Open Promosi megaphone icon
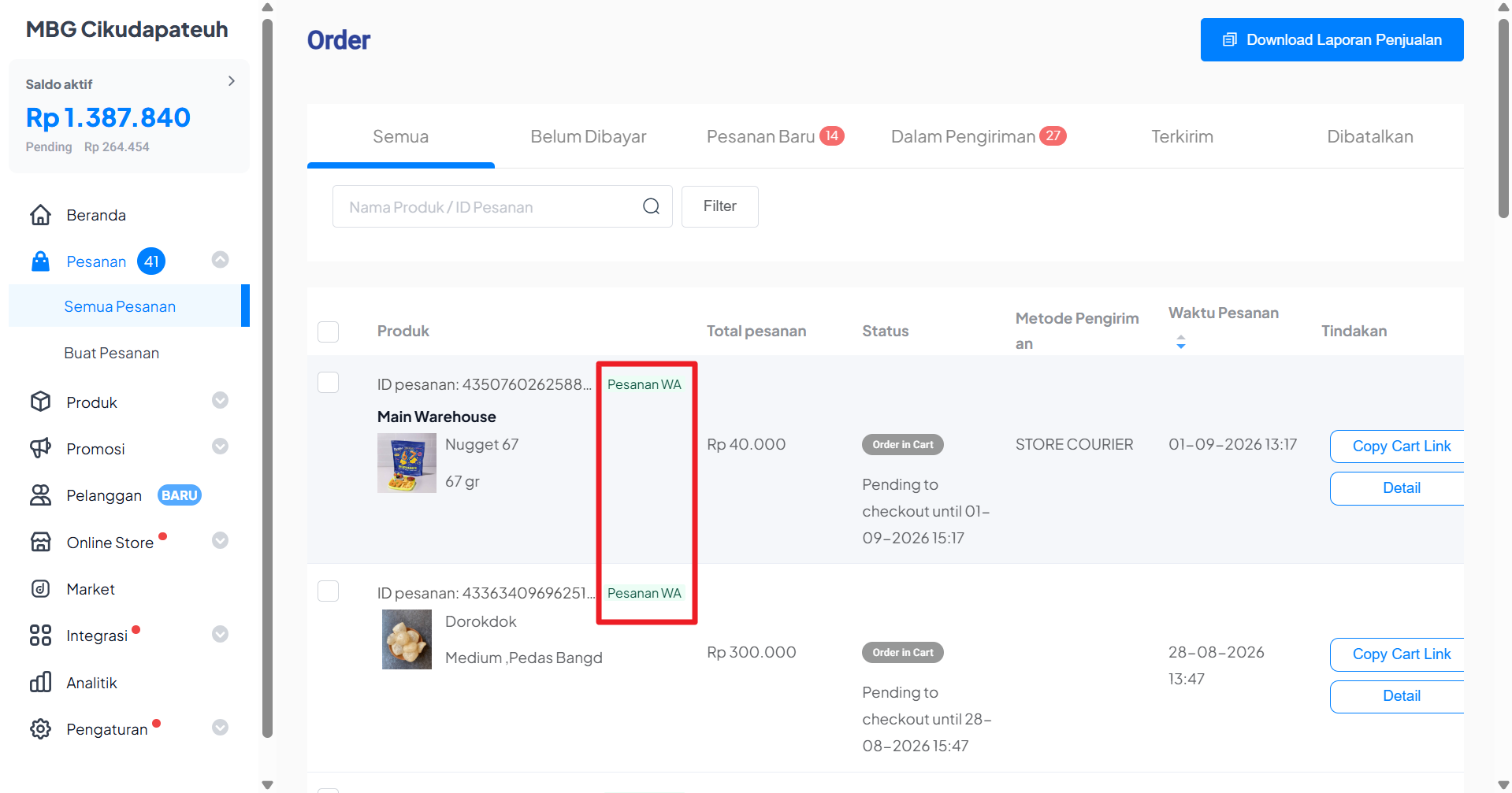The height and width of the screenshot is (793, 1512). [40, 448]
